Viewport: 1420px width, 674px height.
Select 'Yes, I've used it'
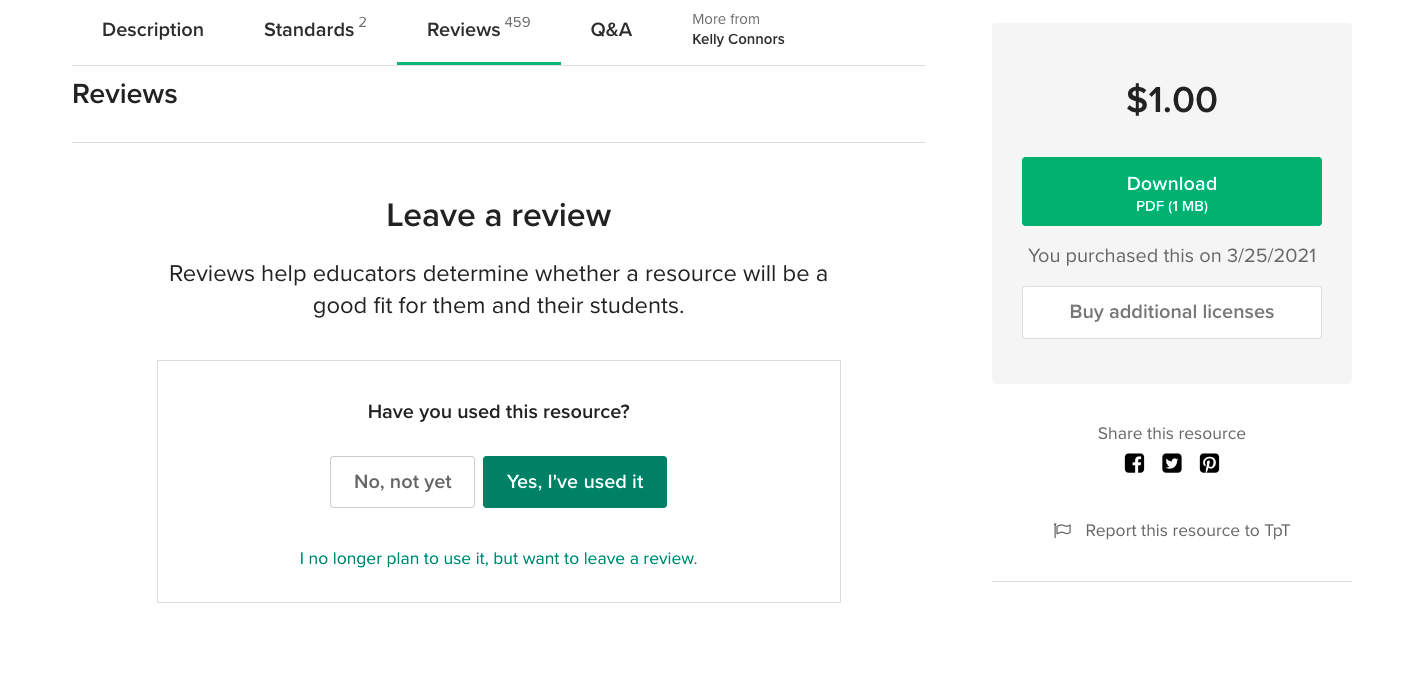point(574,481)
